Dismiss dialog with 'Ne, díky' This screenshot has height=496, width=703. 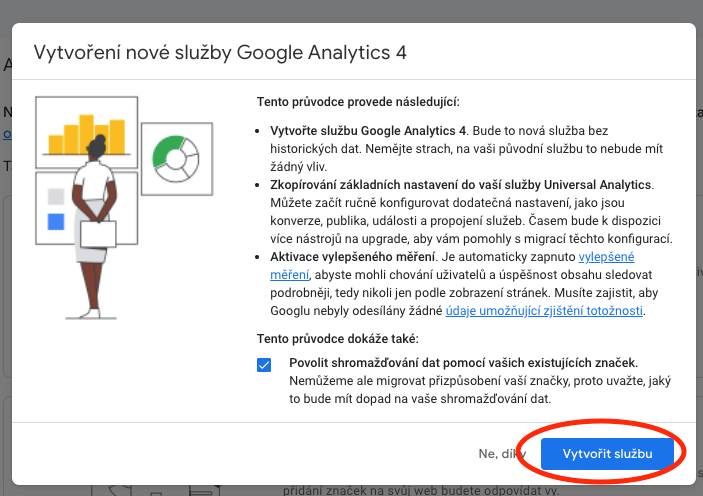tap(502, 454)
